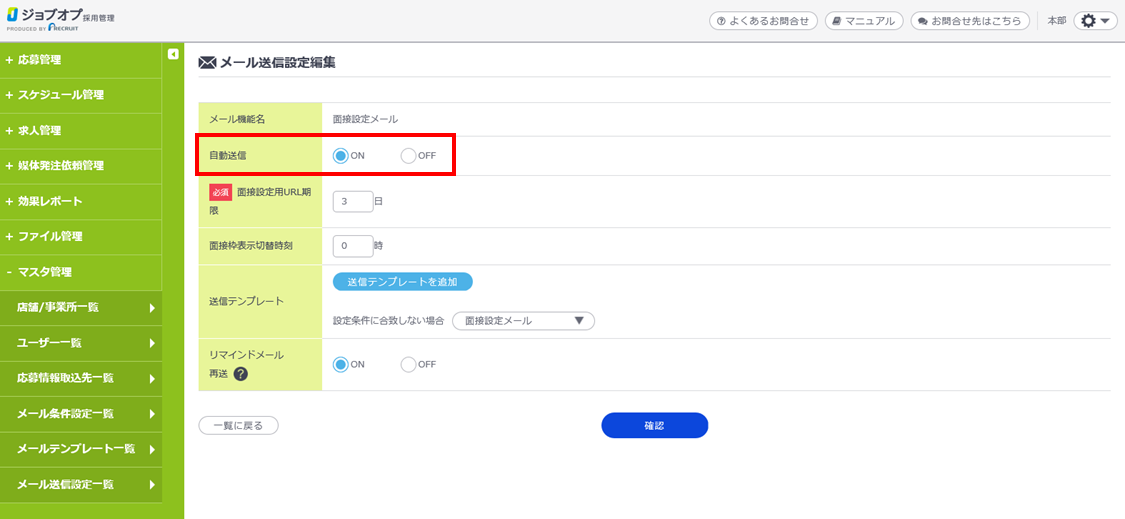Click the envelope icon beside the page title
This screenshot has width=1125, height=519.
coord(207,62)
